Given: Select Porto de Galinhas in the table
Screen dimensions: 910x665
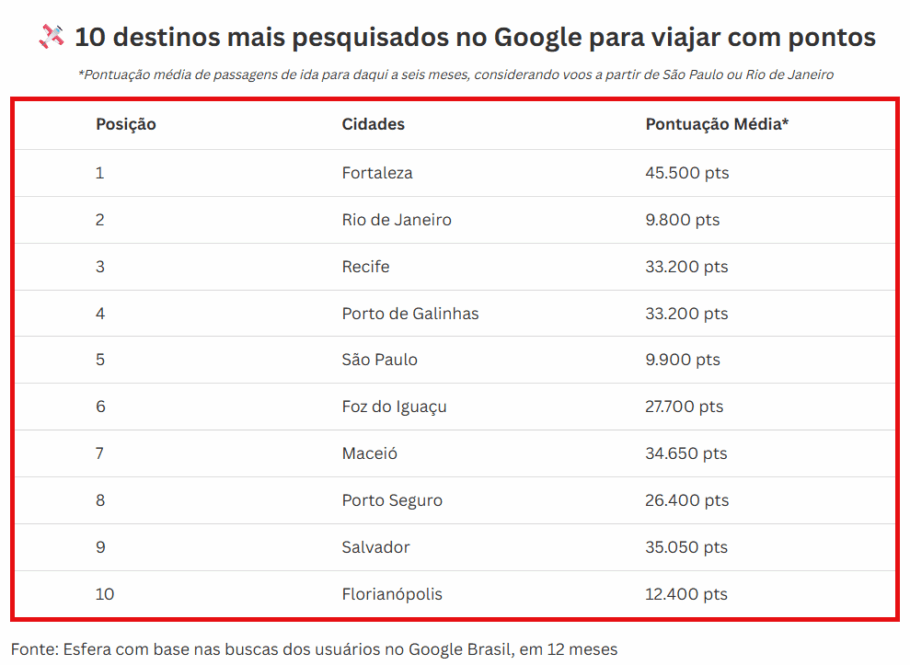Looking at the screenshot, I should pyautogui.click(x=410, y=314).
